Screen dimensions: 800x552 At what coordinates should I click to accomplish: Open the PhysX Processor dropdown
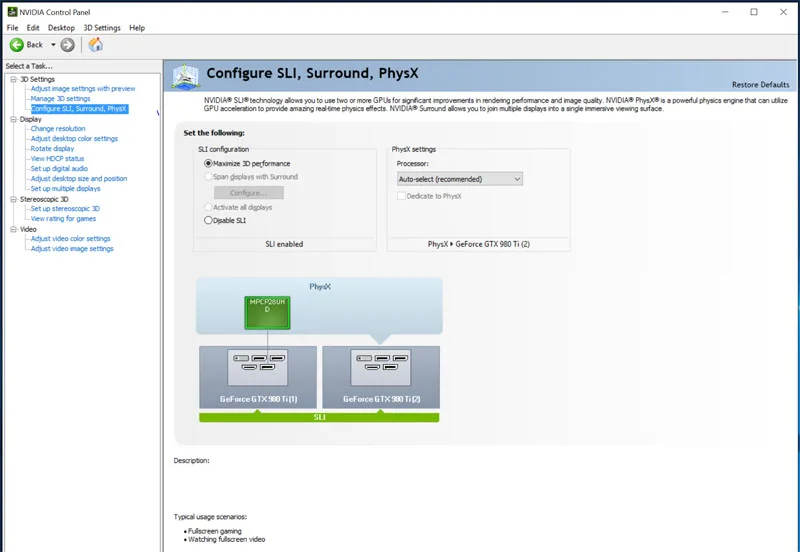click(x=459, y=179)
